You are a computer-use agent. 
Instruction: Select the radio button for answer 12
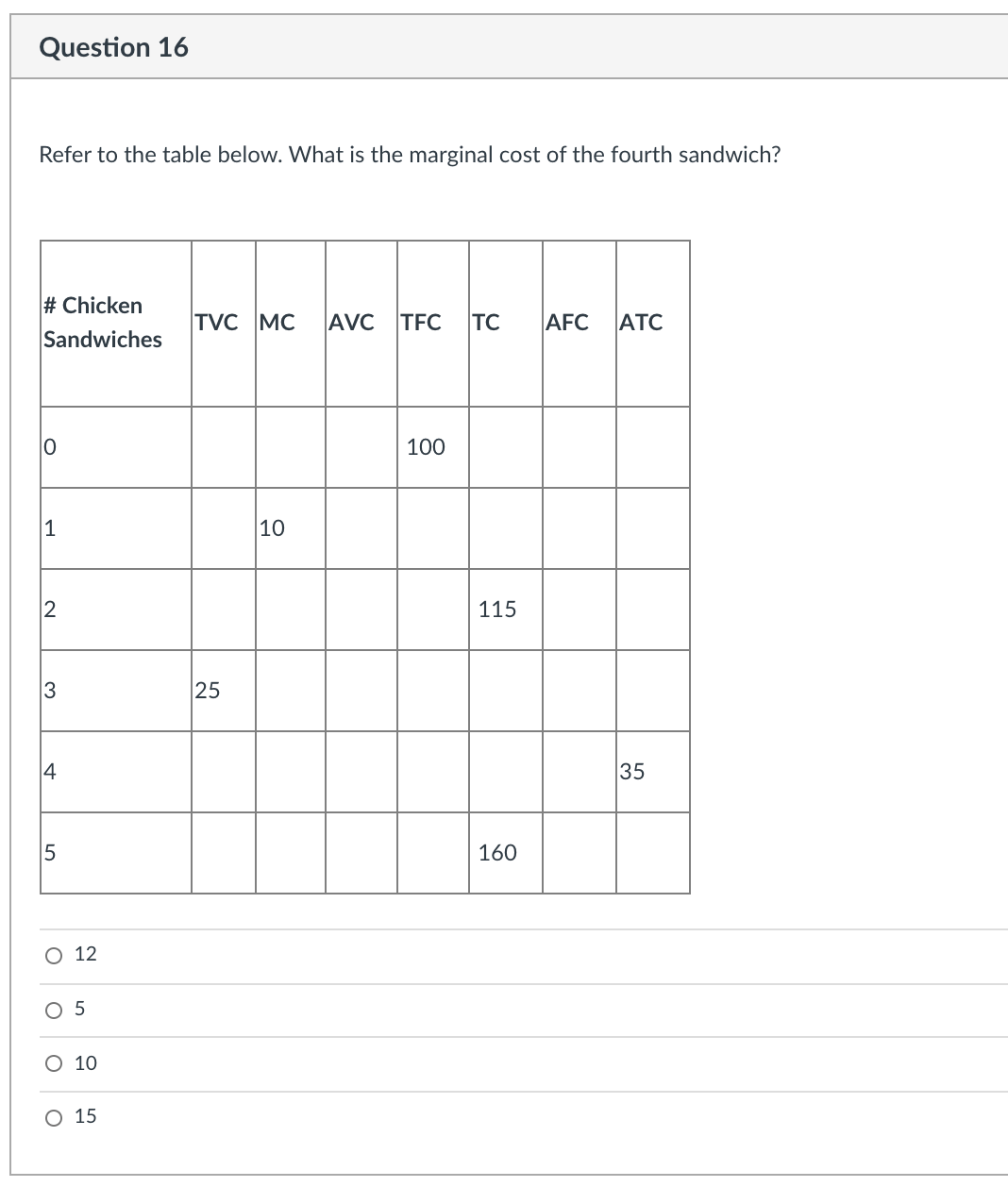(54, 955)
